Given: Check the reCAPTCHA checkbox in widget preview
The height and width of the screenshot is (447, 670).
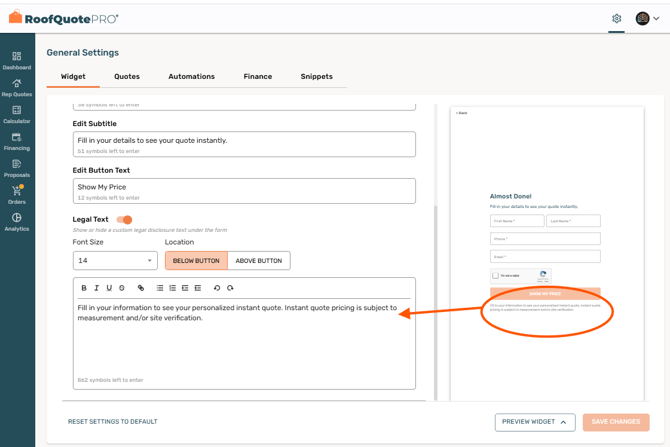Looking at the screenshot, I should click(496, 276).
